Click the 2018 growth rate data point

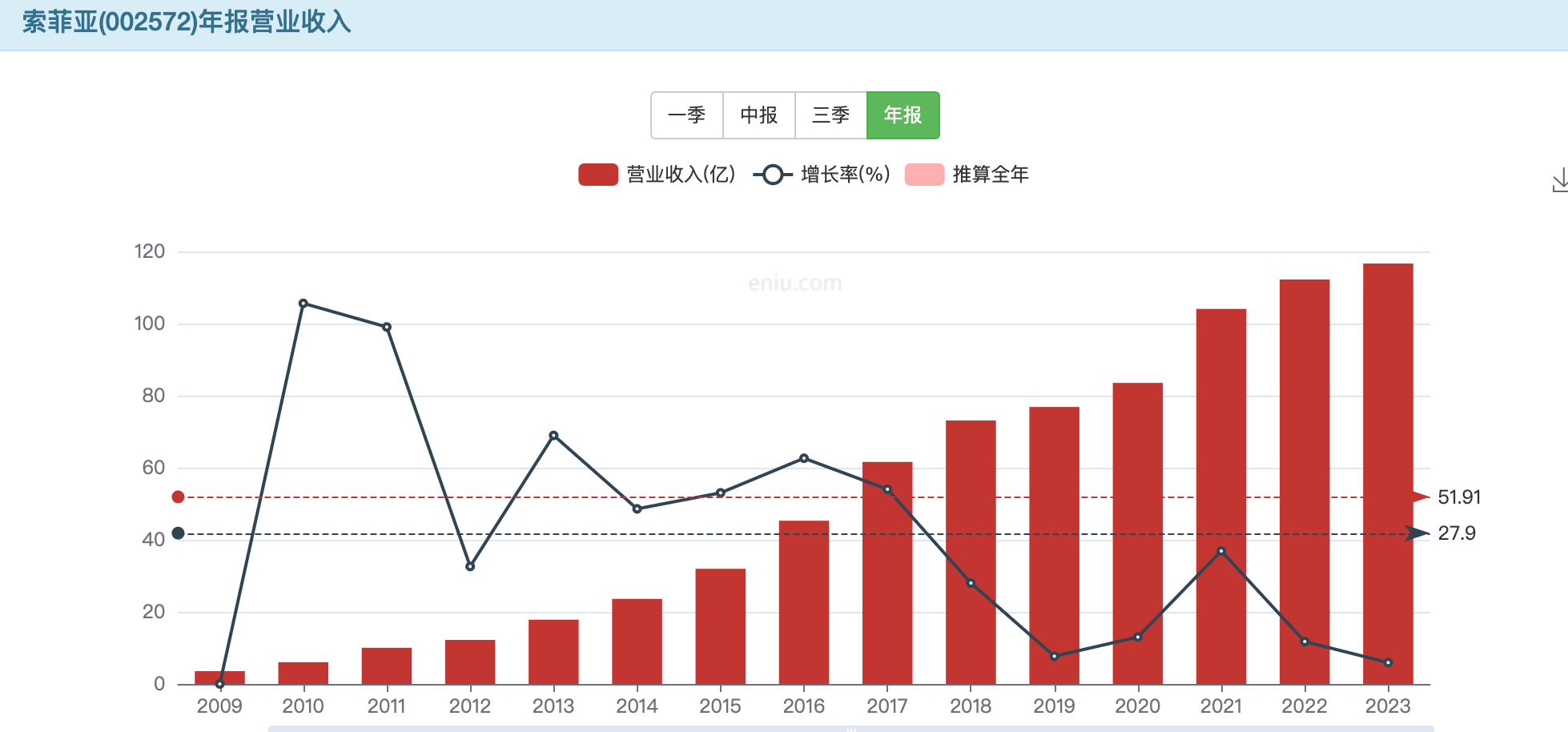tap(971, 583)
